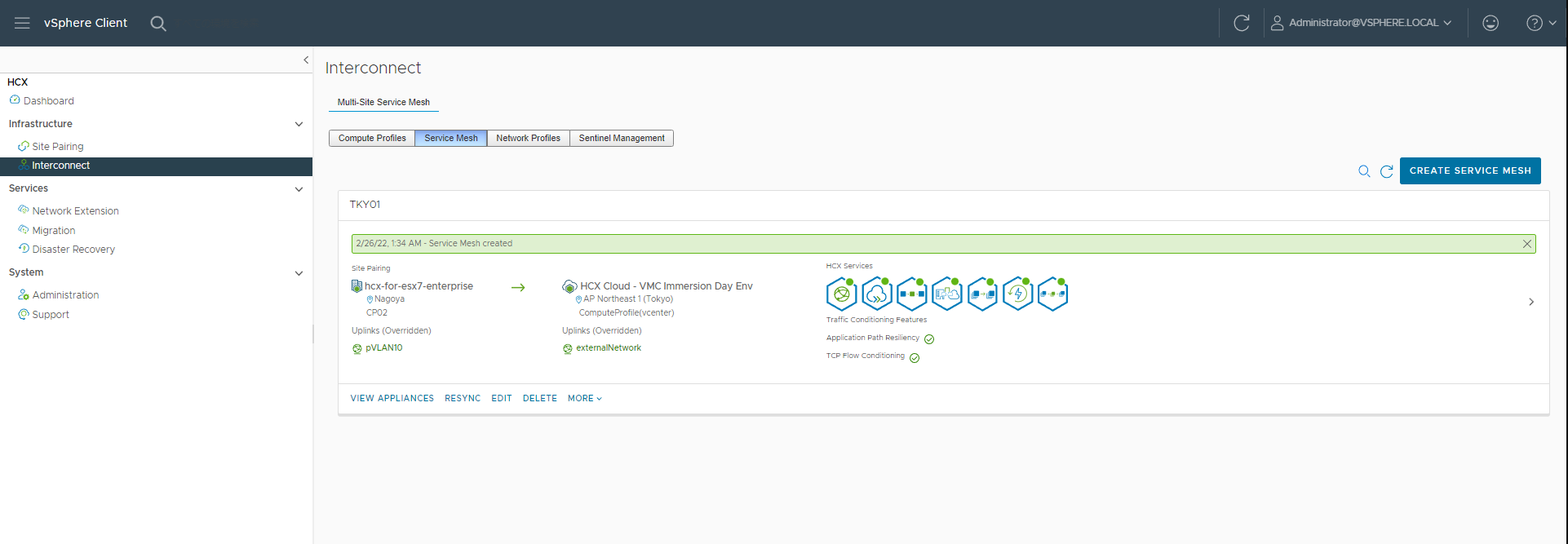The height and width of the screenshot is (544, 1568).
Task: Collapse the left navigation panel
Action: (x=306, y=60)
